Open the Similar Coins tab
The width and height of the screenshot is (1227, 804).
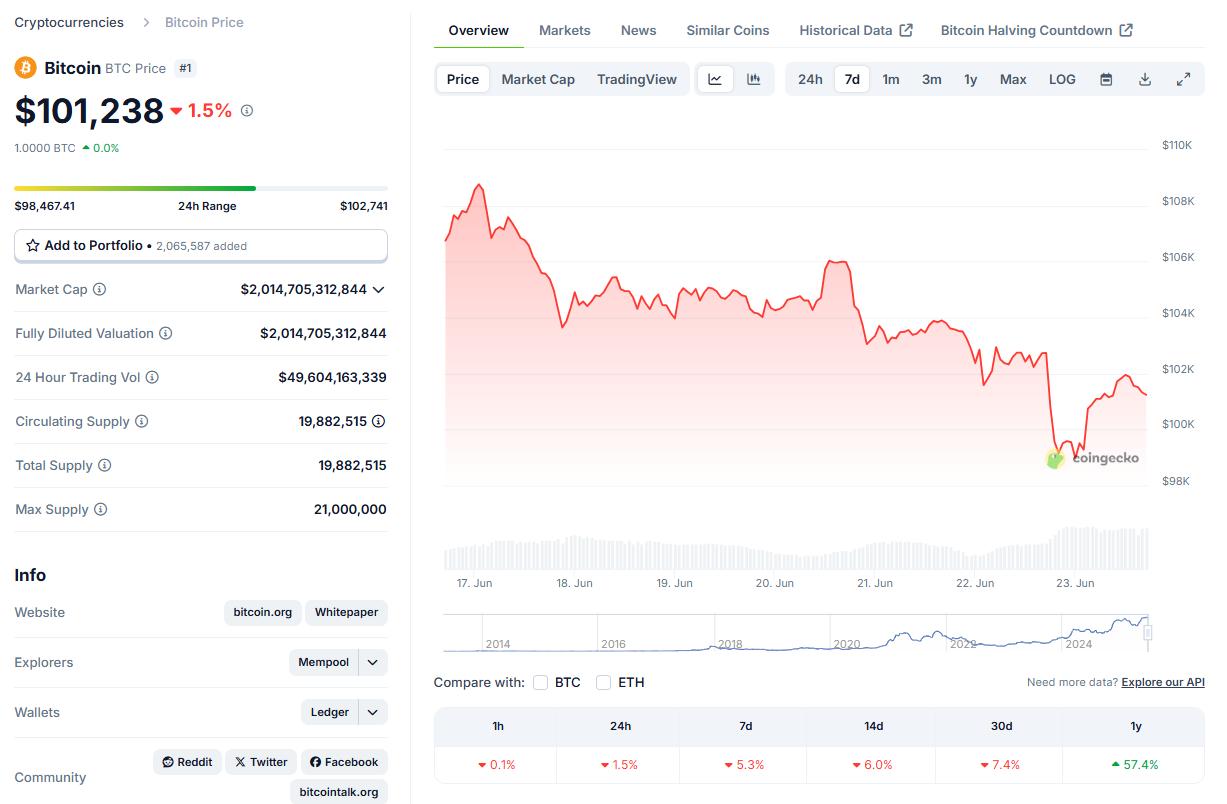point(728,30)
